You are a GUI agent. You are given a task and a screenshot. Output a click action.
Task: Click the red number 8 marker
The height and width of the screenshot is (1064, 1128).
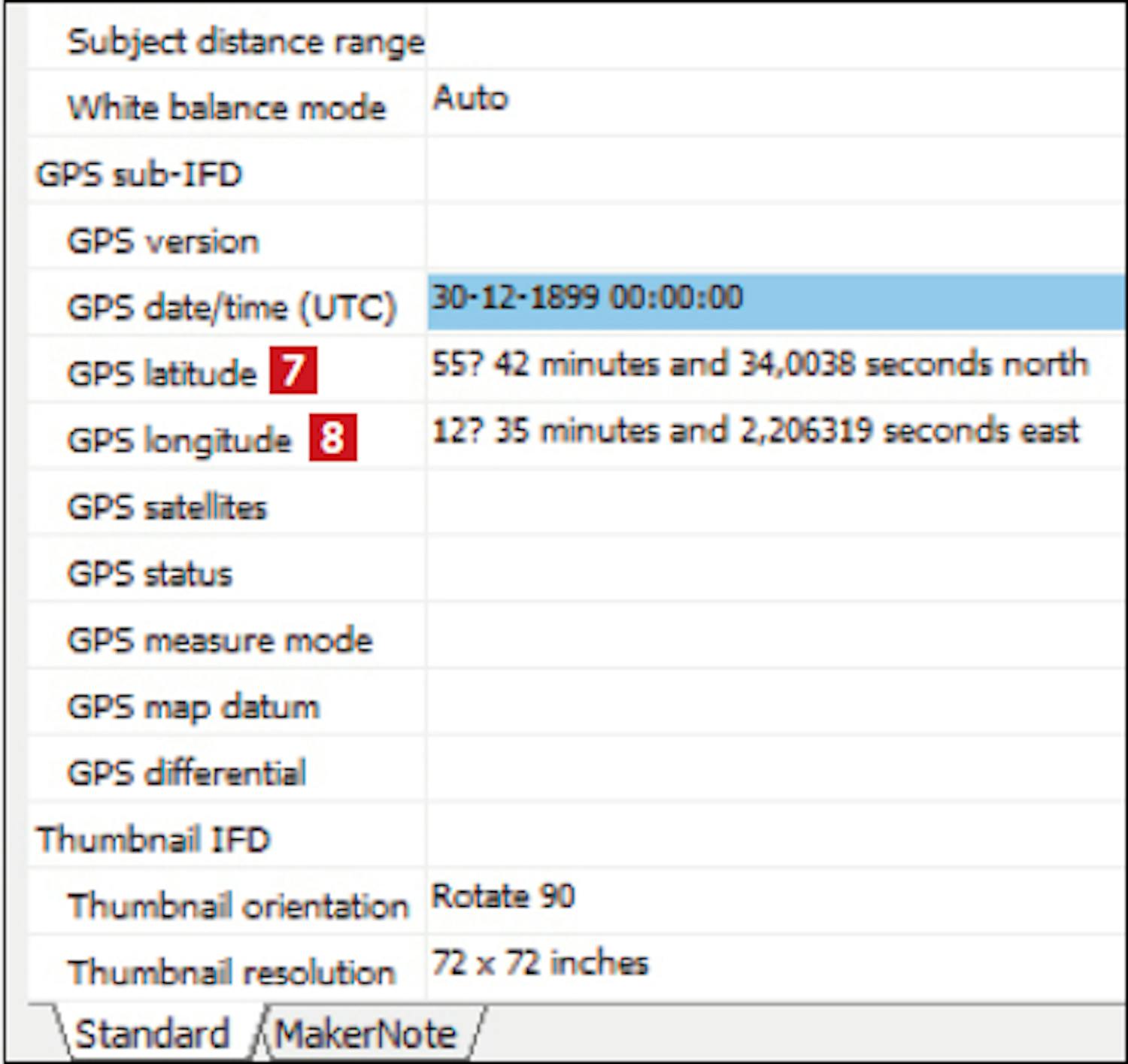point(332,438)
